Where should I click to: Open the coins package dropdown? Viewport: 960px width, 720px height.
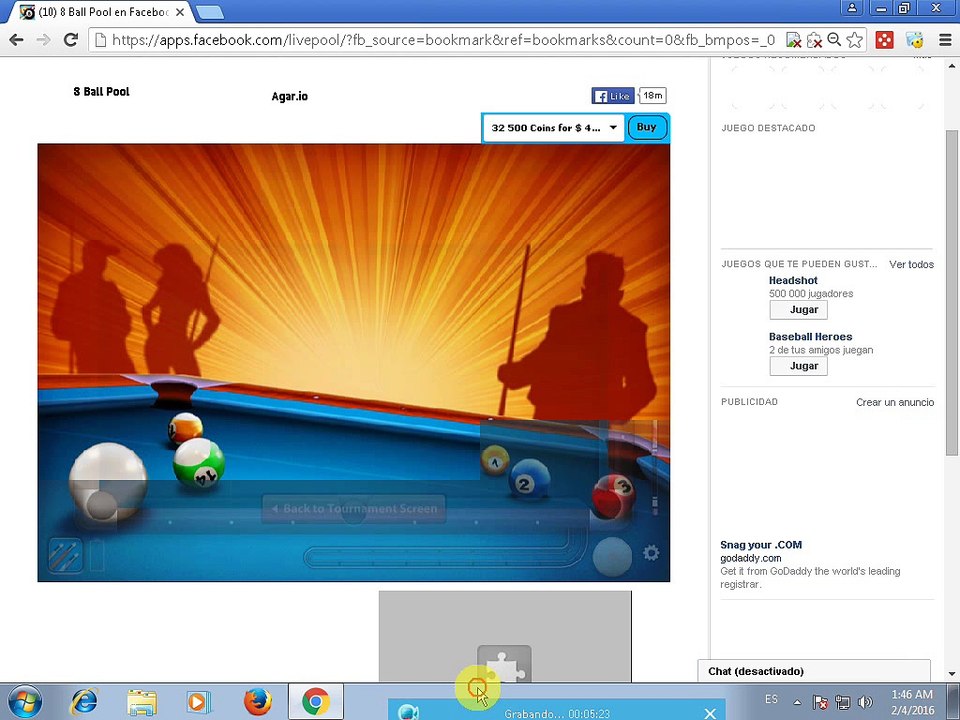tap(553, 128)
